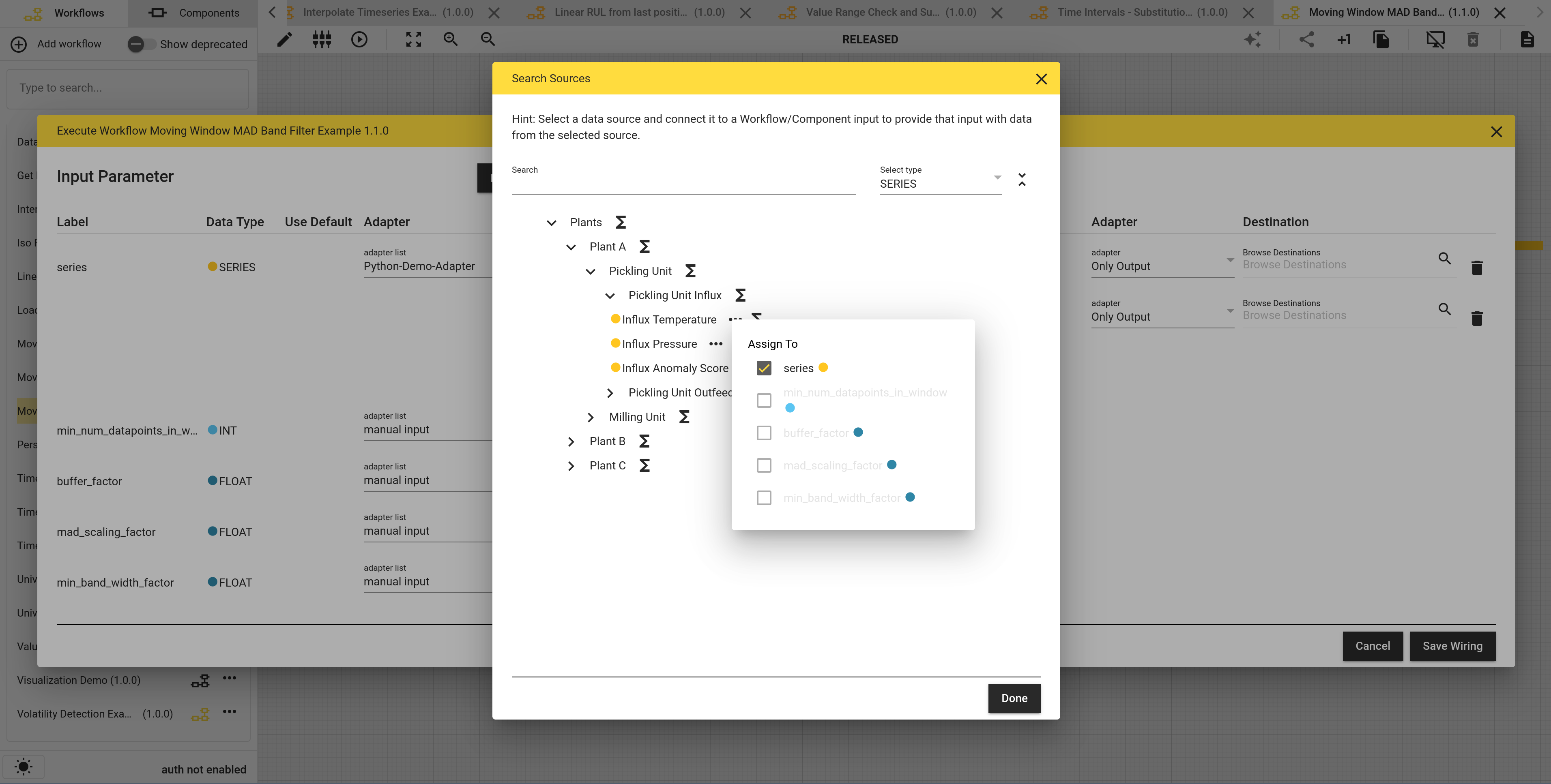The width and height of the screenshot is (1551, 784).
Task: Switch to the Workflows tab
Action: (x=64, y=13)
